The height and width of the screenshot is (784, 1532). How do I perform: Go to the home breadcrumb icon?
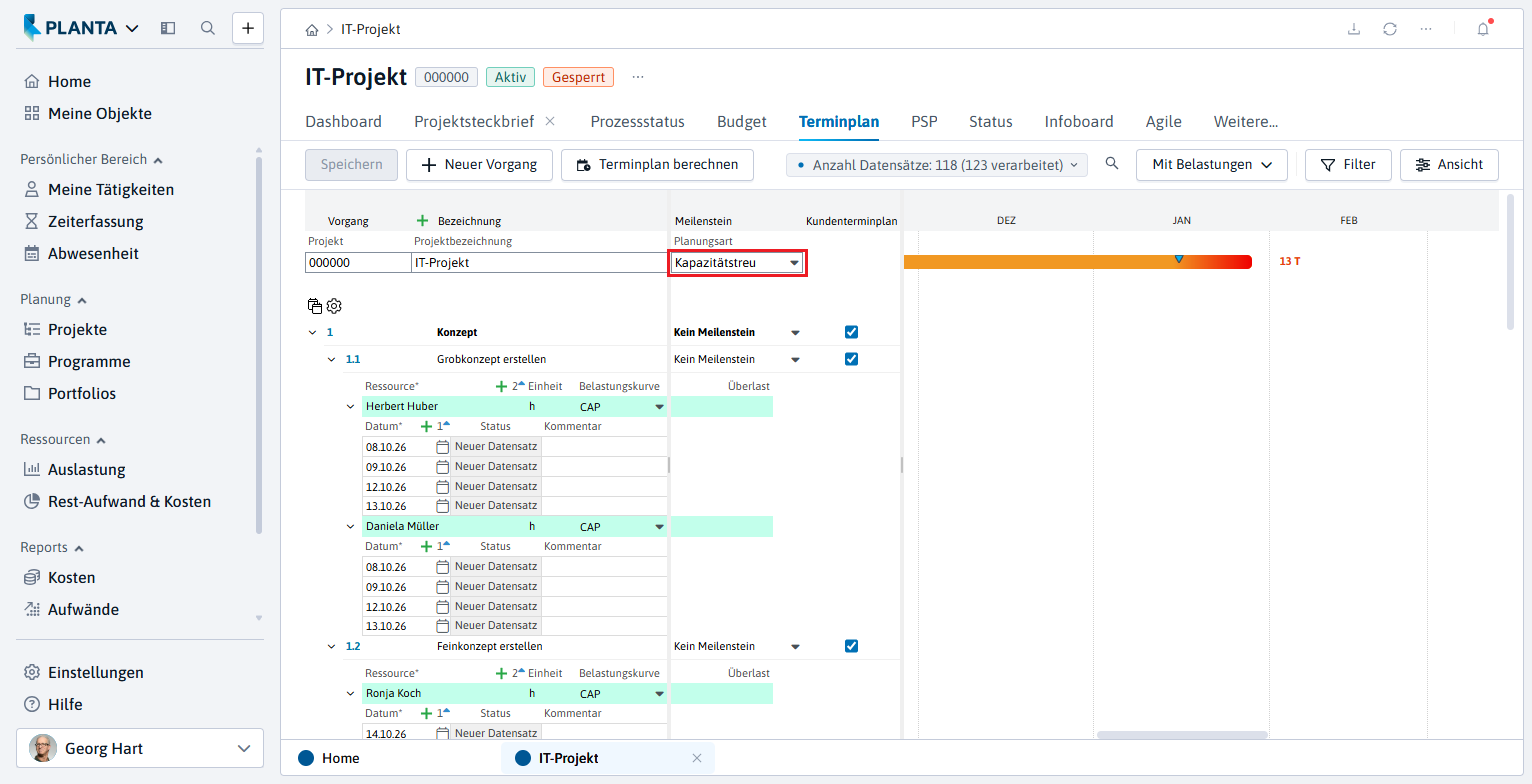[x=312, y=29]
